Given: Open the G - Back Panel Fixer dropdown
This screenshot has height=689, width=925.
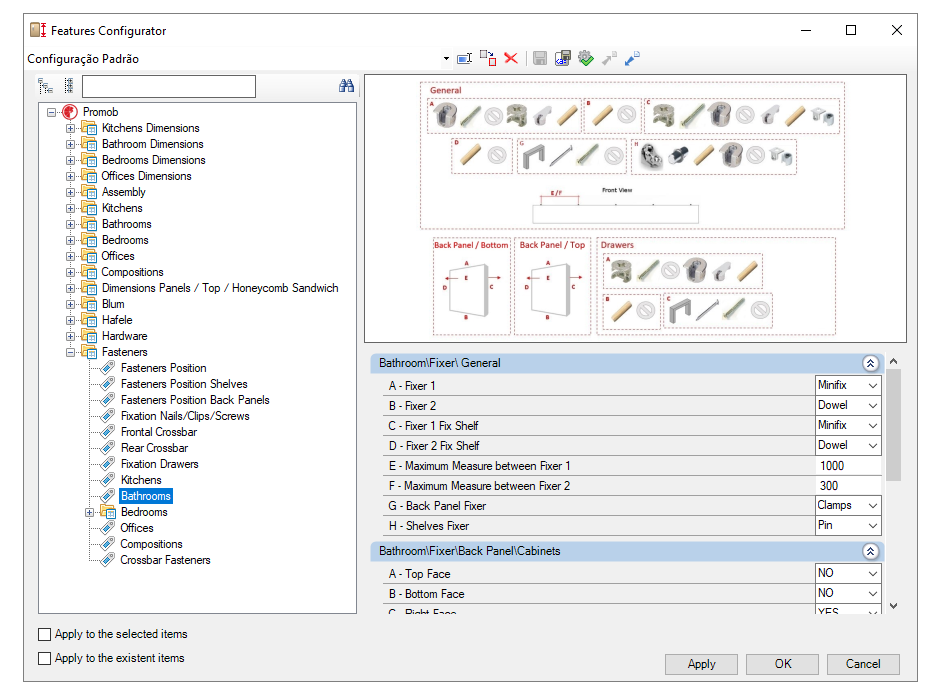Looking at the screenshot, I should pos(873,506).
